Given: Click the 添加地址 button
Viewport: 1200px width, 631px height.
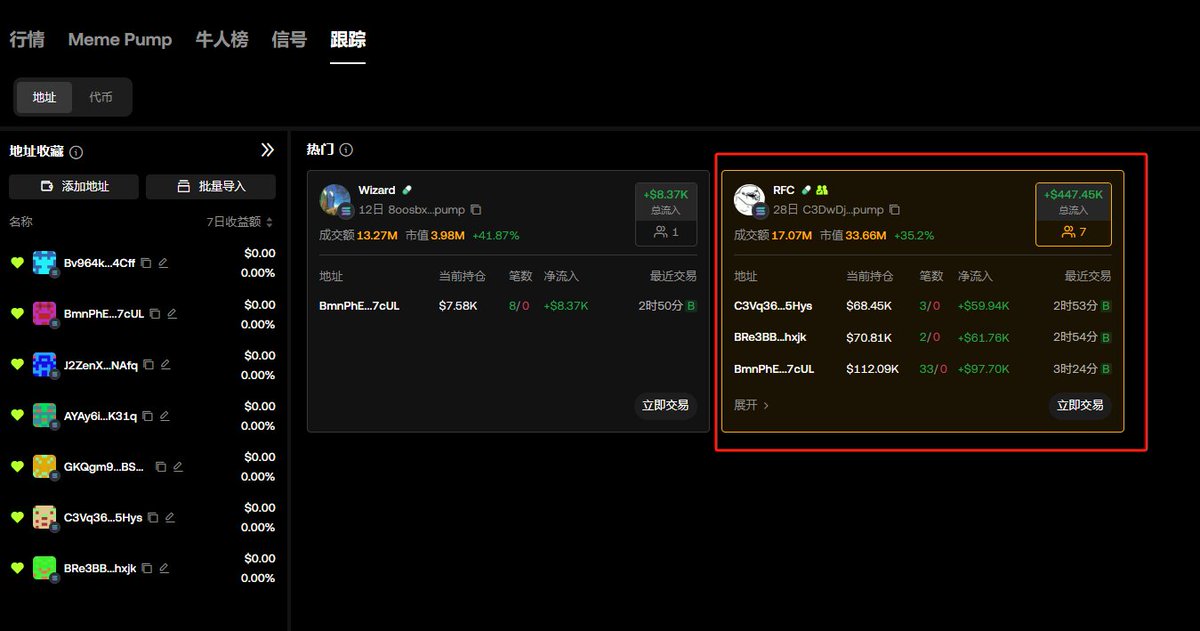Looking at the screenshot, I should (x=74, y=186).
